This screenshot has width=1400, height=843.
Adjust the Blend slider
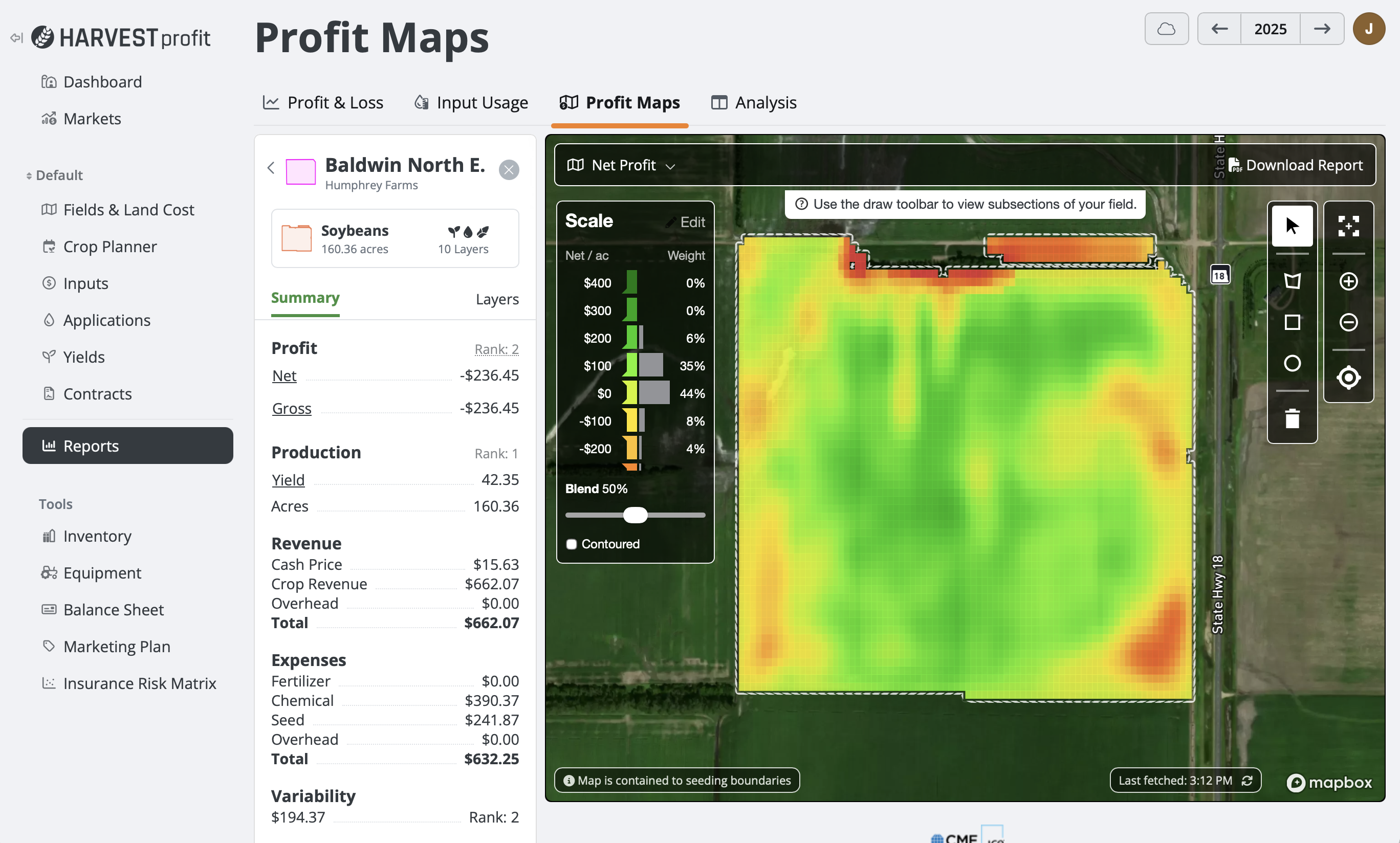pyautogui.click(x=635, y=515)
